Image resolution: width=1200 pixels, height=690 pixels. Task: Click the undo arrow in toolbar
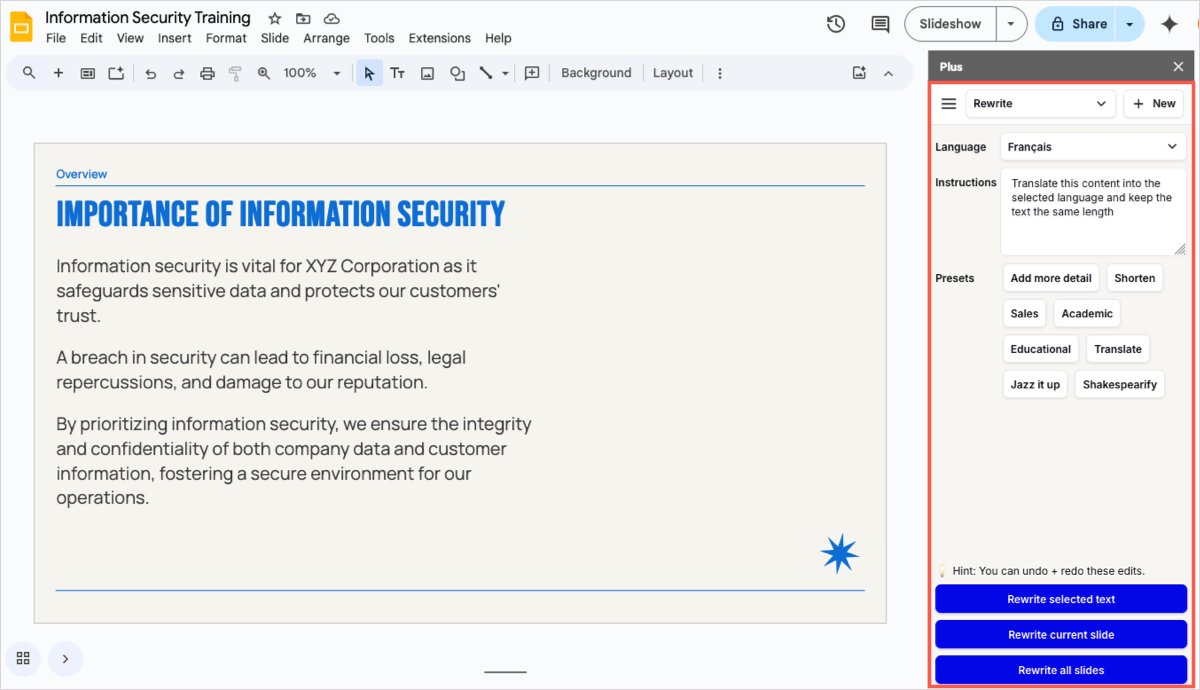coord(151,73)
